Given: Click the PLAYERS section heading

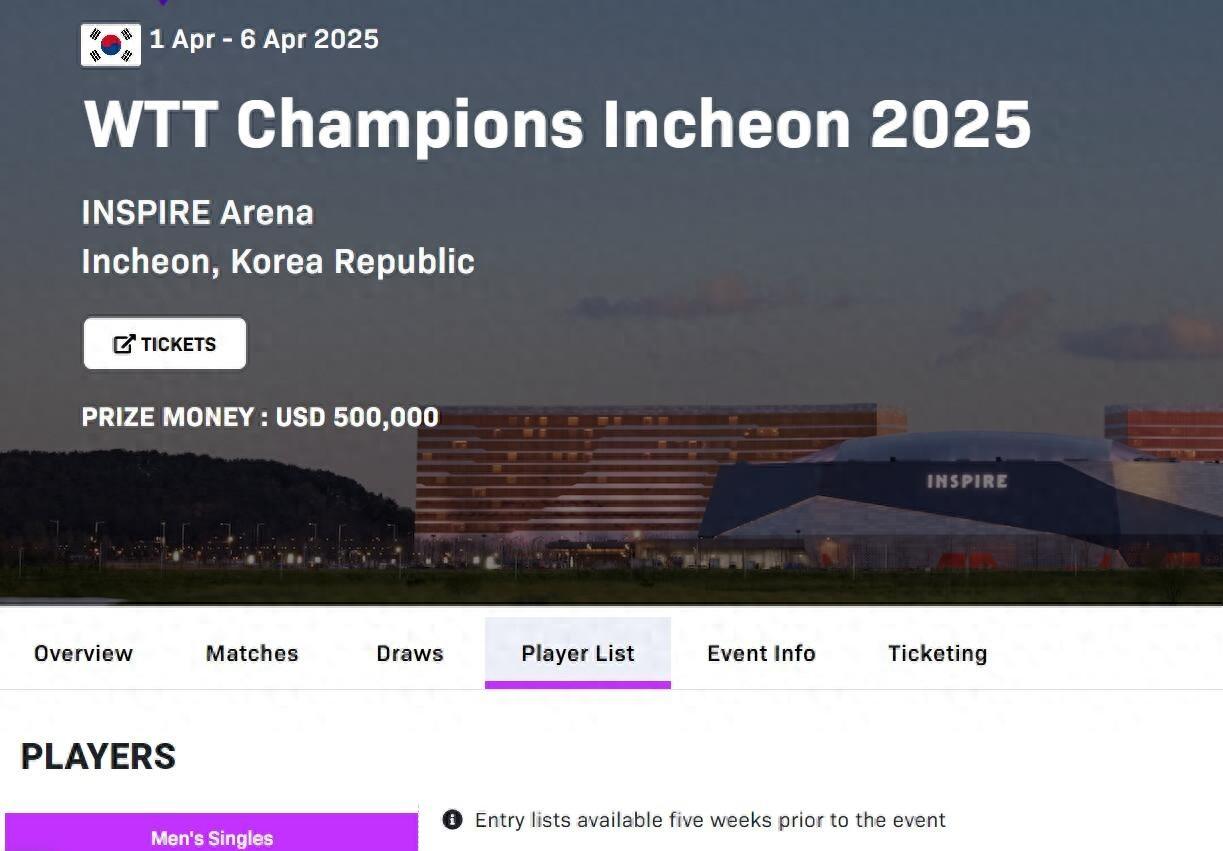Looking at the screenshot, I should tap(98, 756).
